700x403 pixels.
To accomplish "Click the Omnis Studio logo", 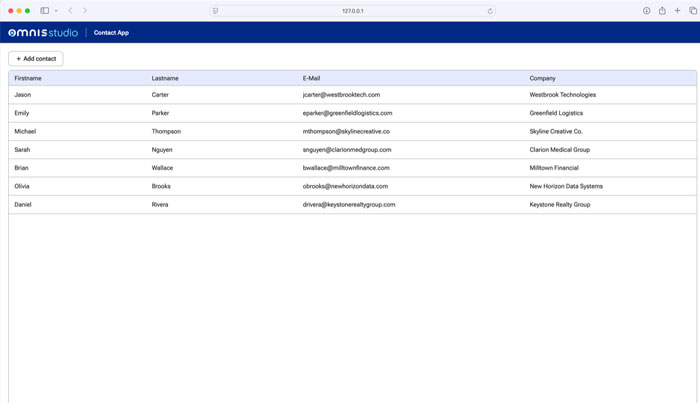I will (x=43, y=33).
